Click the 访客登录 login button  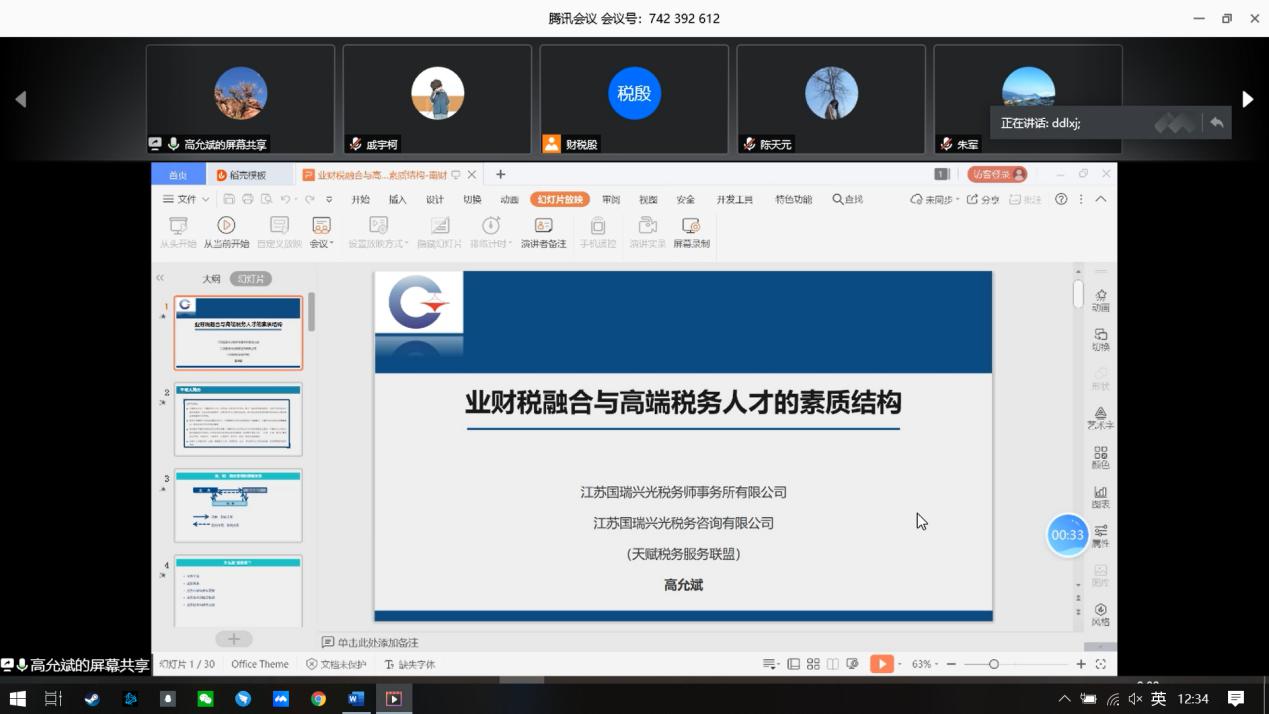pyautogui.click(x=997, y=174)
